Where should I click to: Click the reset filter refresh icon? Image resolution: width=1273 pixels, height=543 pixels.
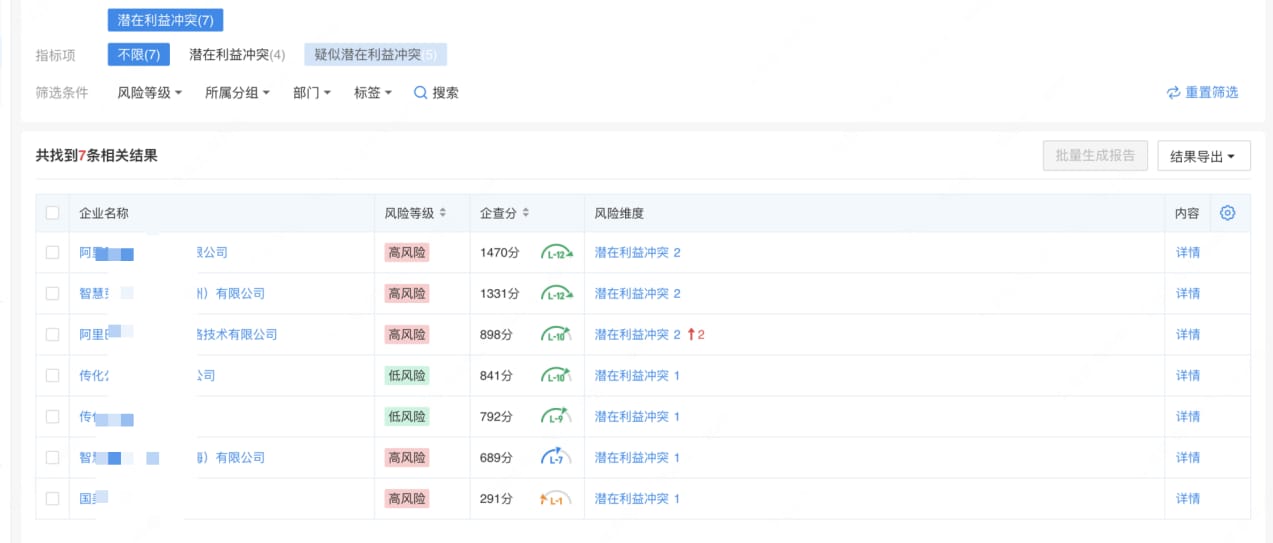coord(1173,93)
